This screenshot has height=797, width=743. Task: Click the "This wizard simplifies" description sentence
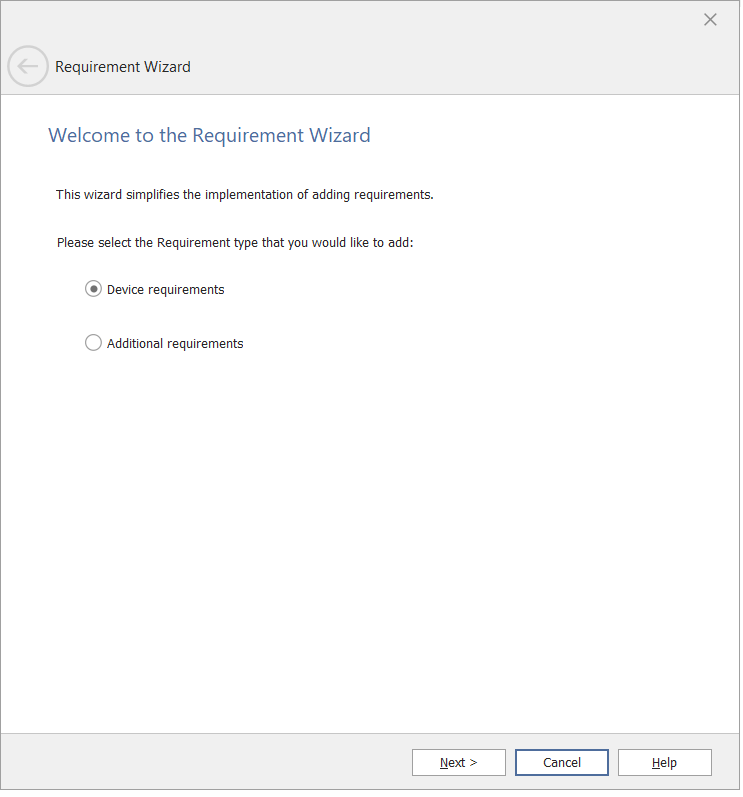[x=244, y=195]
